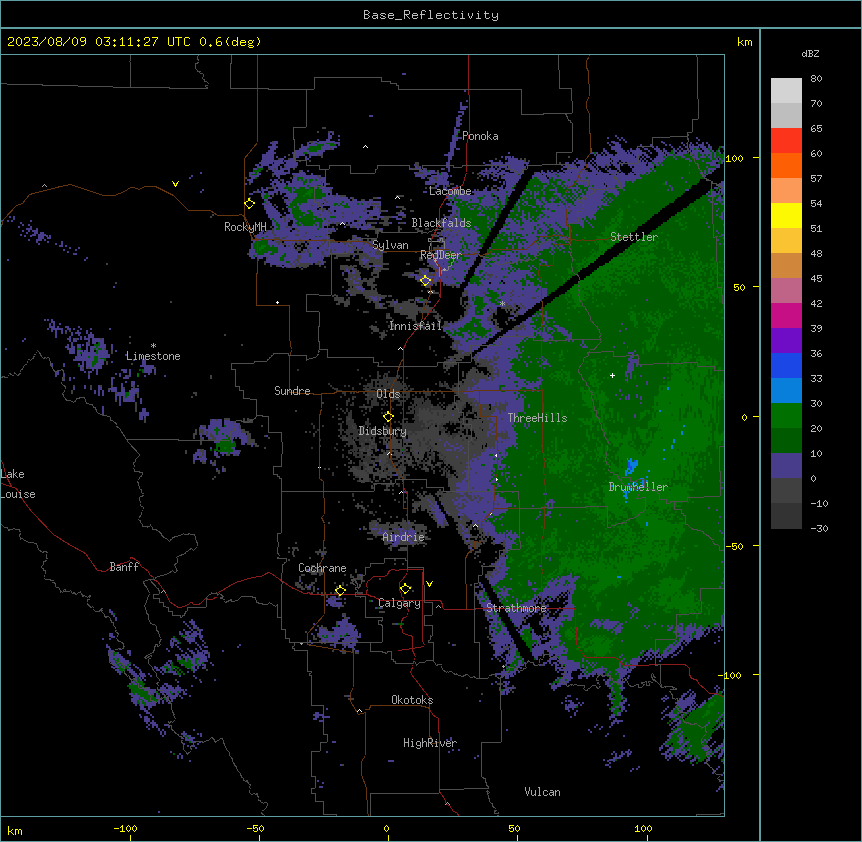Click the yellow diamond marker above Calgary label

pos(405,589)
